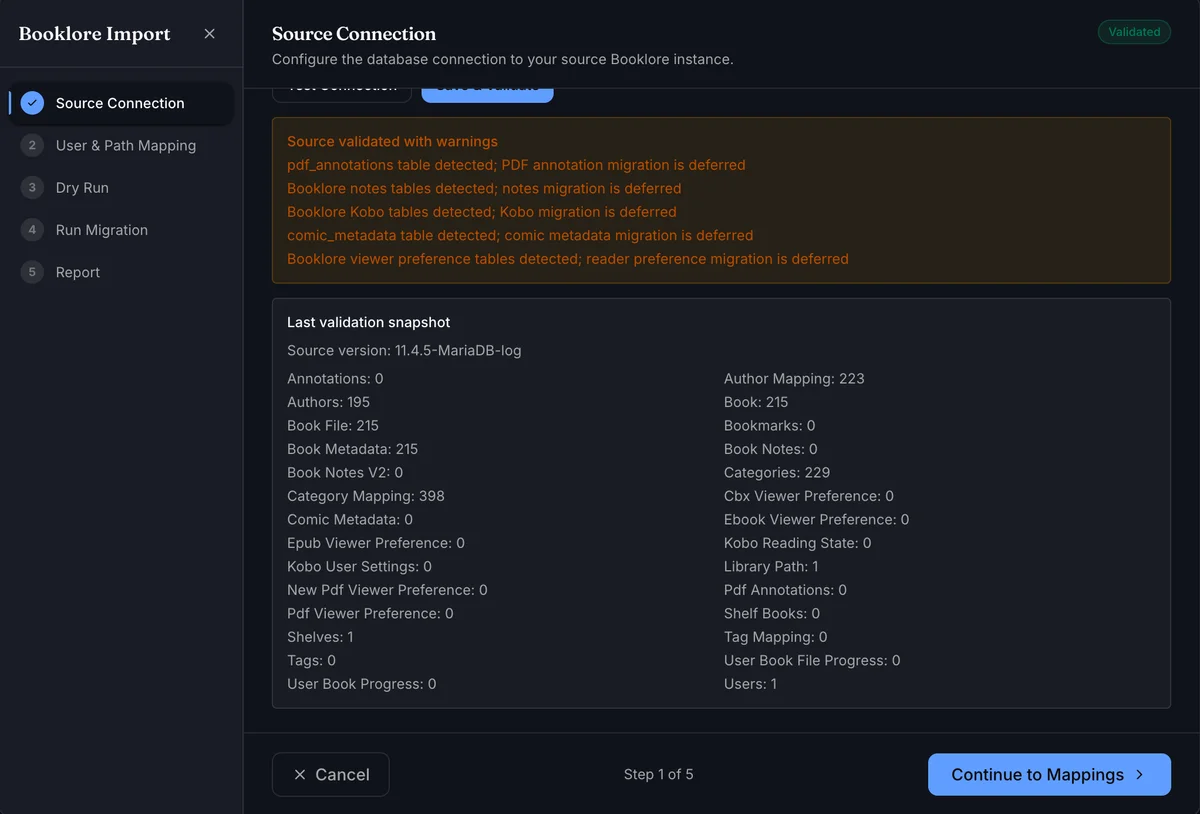Open the Dry Run step
Screen dimensions: 1200x814
tap(121, 187)
